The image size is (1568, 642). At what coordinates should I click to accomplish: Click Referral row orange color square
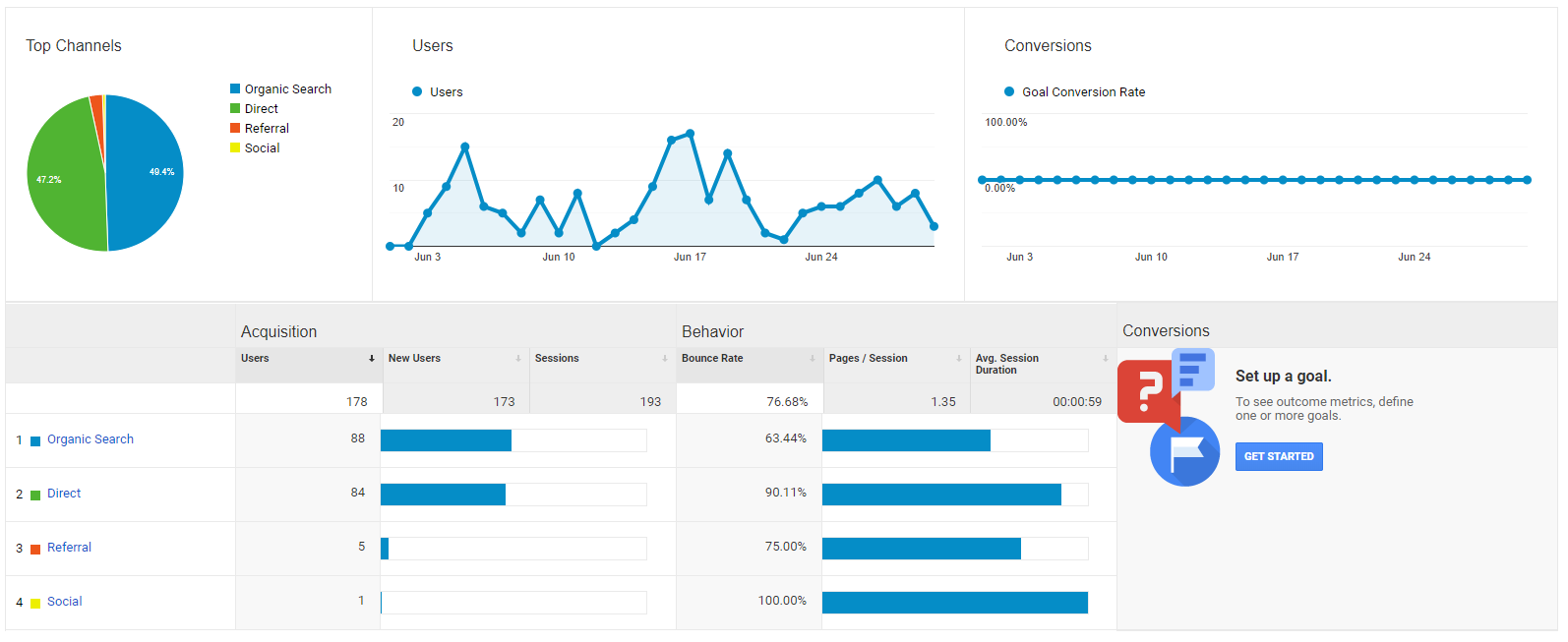point(35,550)
